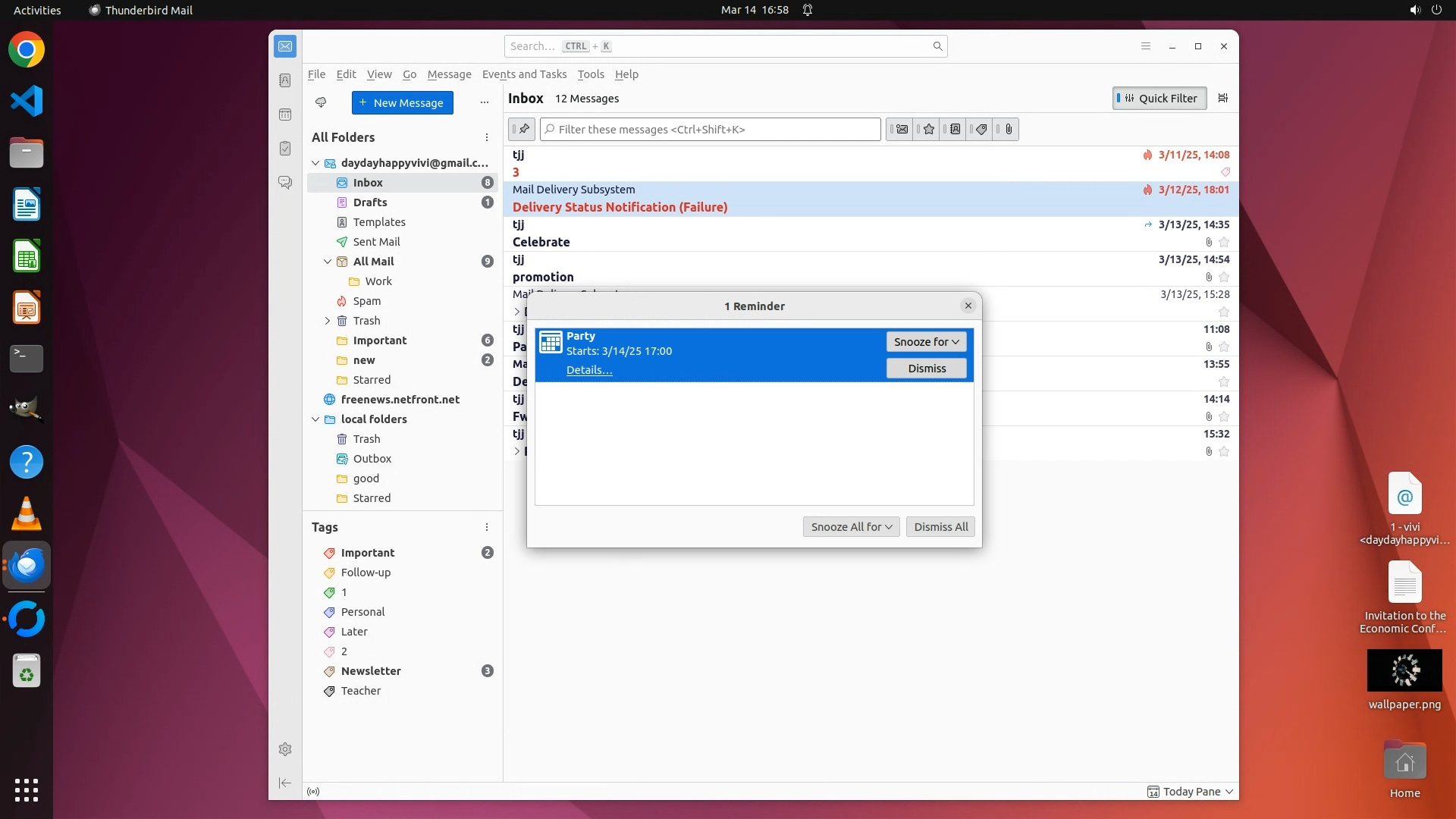Toggle the starred messages filter
Image resolution: width=1456 pixels, height=819 pixels.
coord(928,130)
